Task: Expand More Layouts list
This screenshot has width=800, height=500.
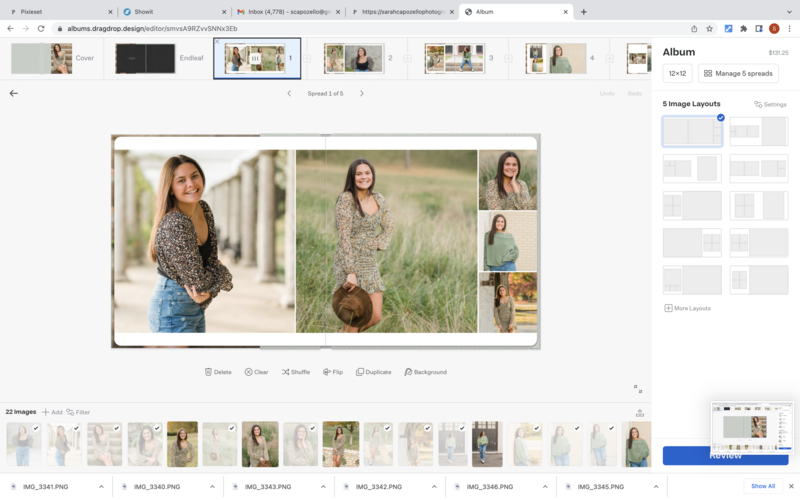Action: coord(688,308)
